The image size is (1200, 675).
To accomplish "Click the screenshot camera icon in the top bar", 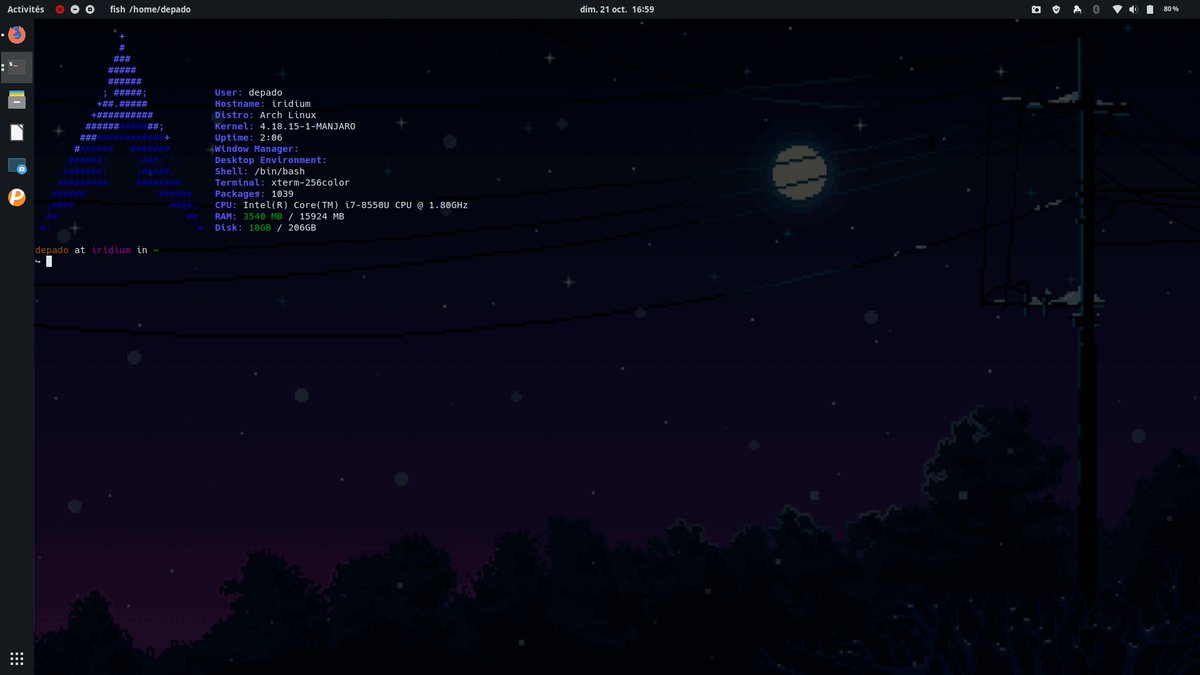I will point(1036,8).
